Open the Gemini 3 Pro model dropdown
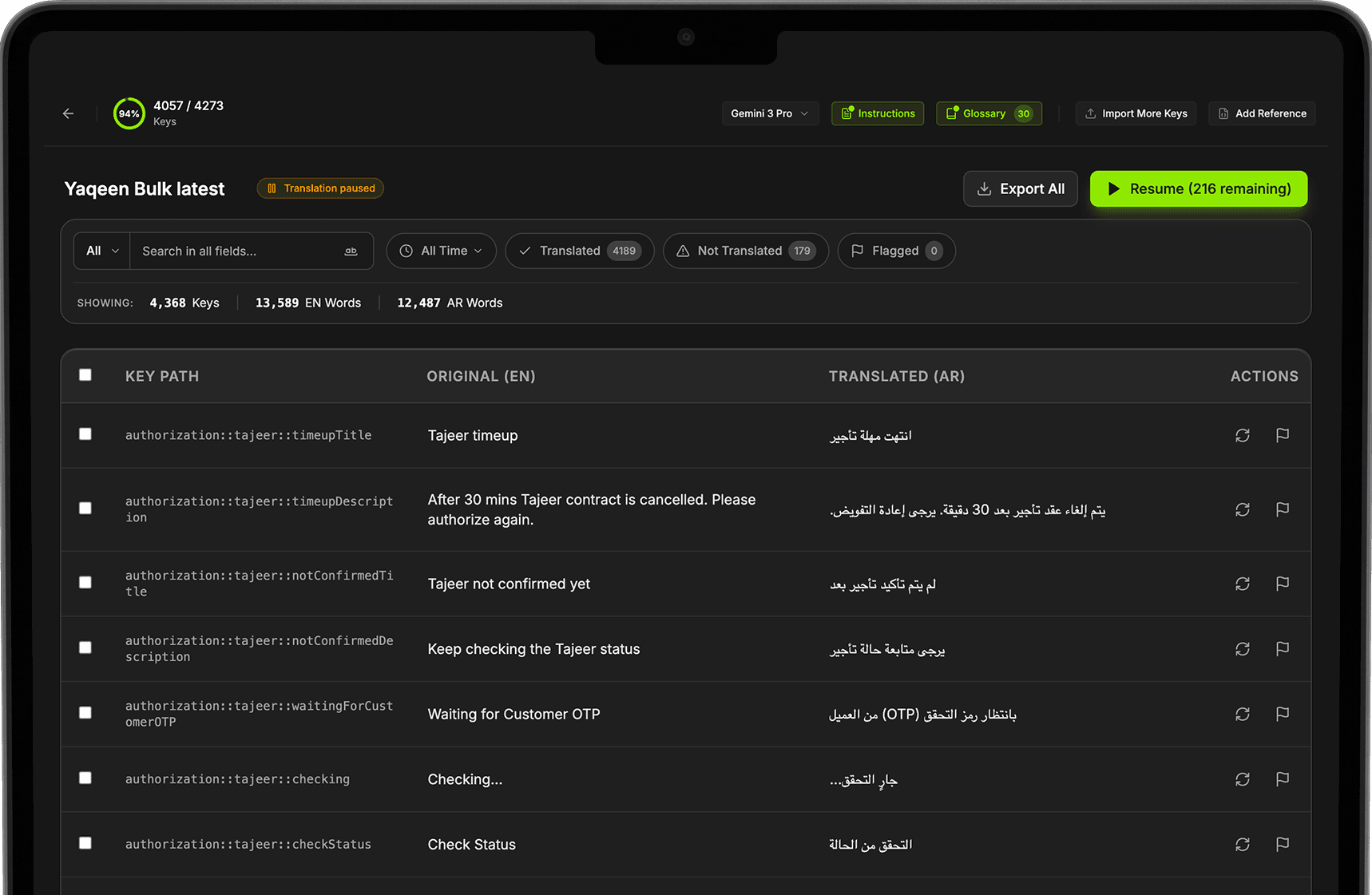This screenshot has height=895, width=1372. (x=769, y=113)
